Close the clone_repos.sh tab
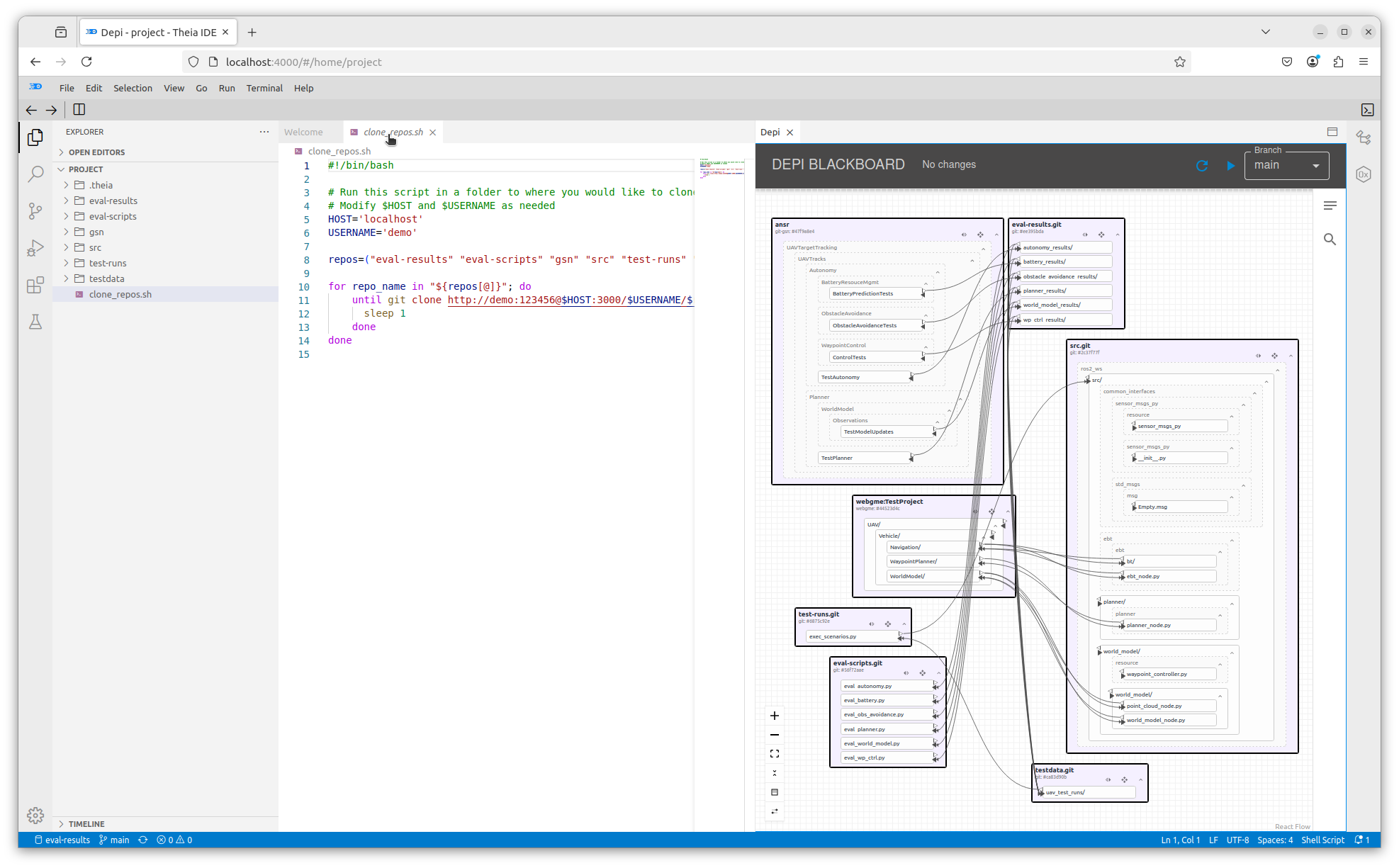The image size is (1399, 868). click(x=432, y=133)
